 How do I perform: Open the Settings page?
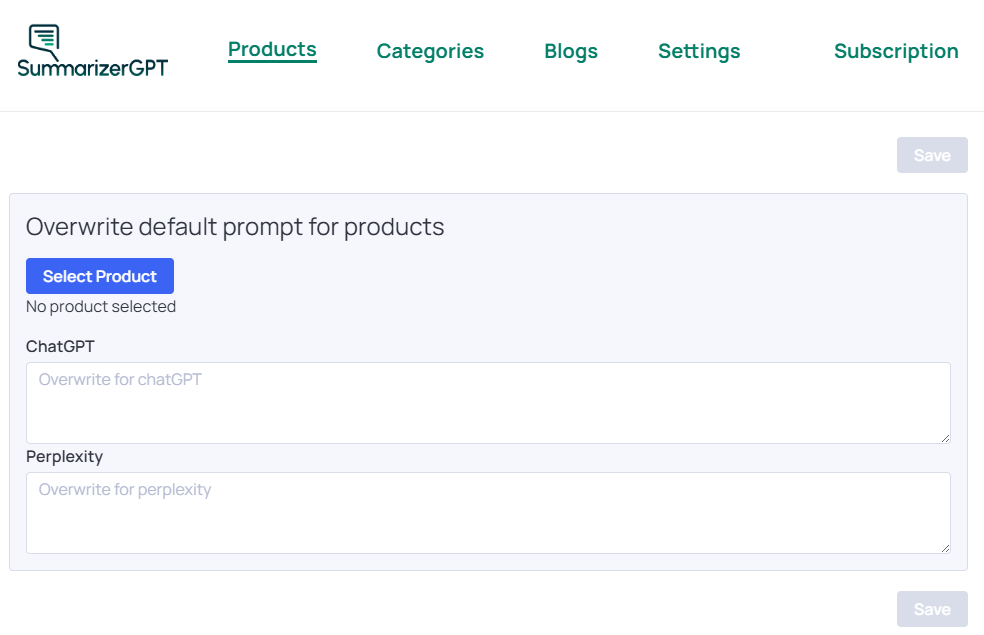click(x=699, y=51)
